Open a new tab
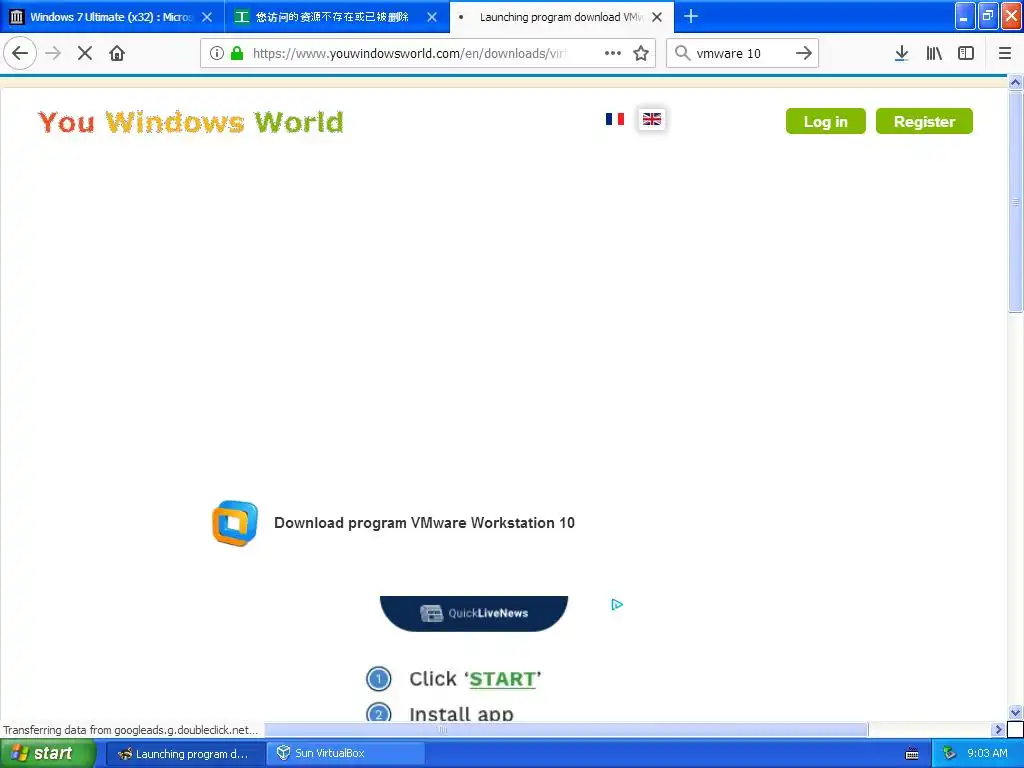 (x=691, y=16)
